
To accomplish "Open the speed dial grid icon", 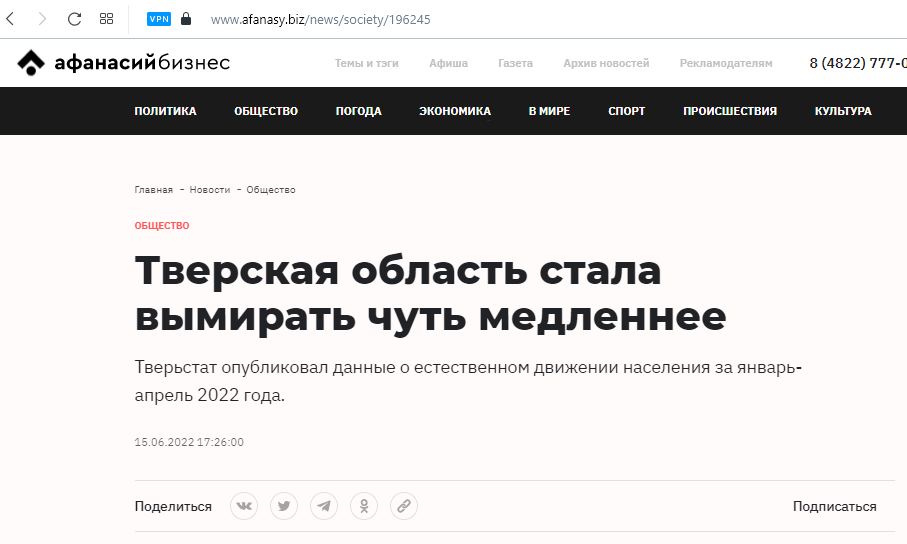I will coord(106,19).
